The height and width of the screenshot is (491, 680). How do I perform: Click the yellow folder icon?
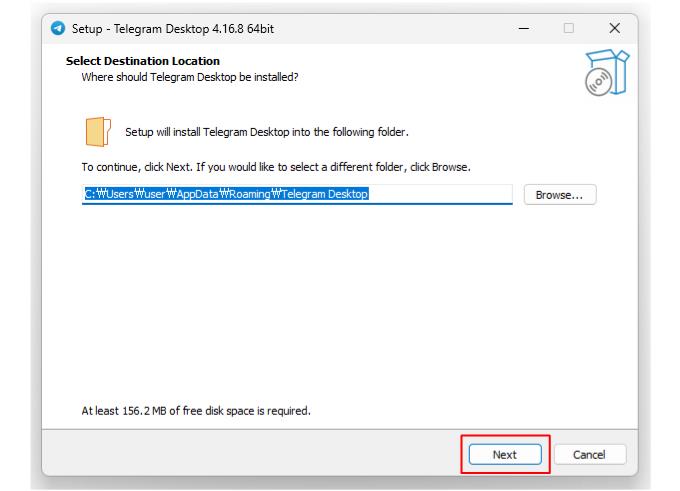[x=98, y=131]
